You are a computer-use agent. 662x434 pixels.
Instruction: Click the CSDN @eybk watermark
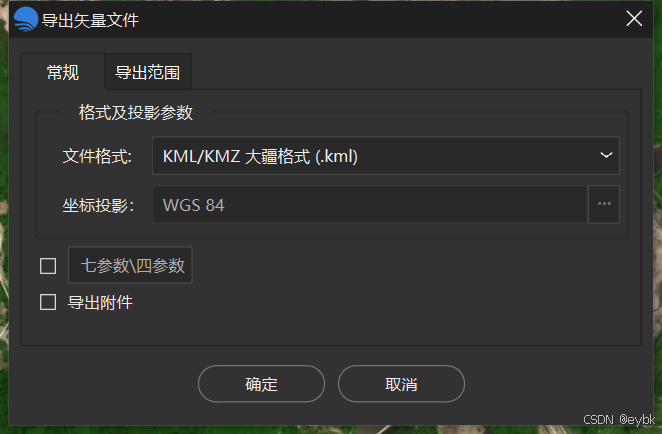619,420
